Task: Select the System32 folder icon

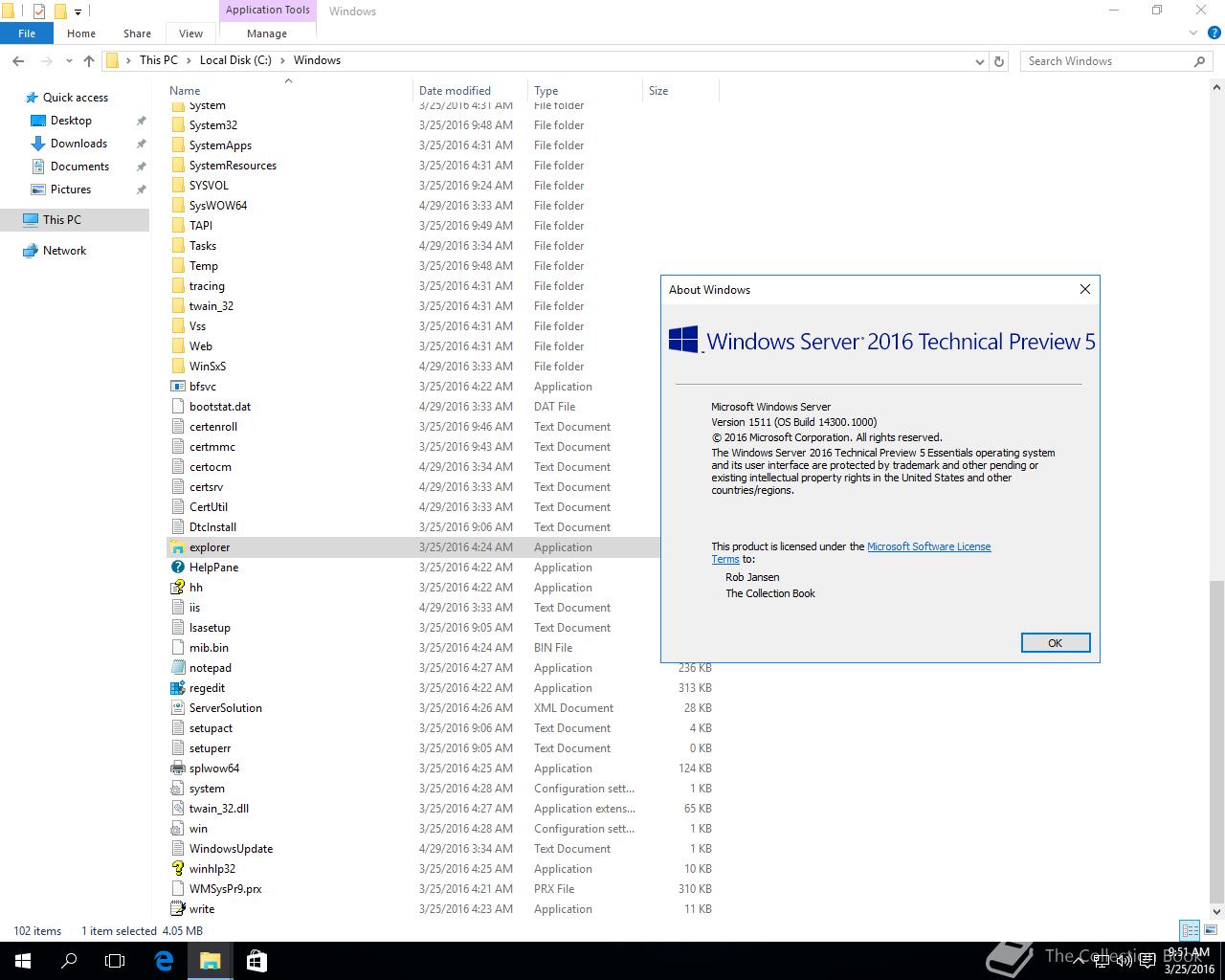Action: pos(177,125)
